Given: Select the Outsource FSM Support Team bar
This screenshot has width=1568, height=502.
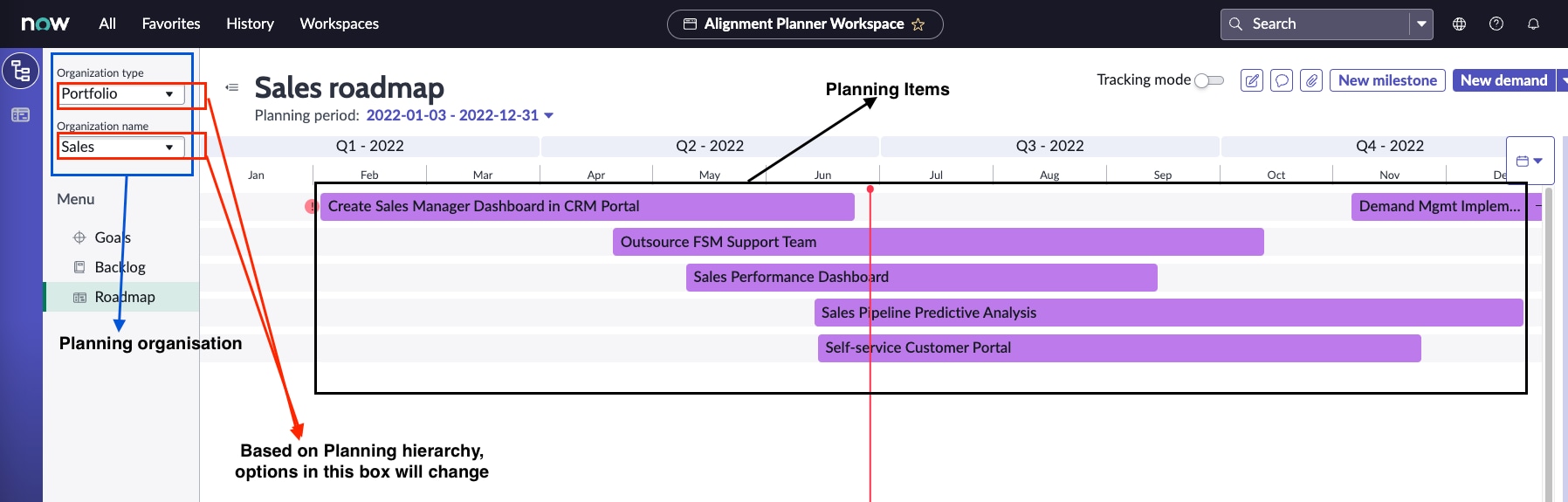Looking at the screenshot, I should 938,242.
